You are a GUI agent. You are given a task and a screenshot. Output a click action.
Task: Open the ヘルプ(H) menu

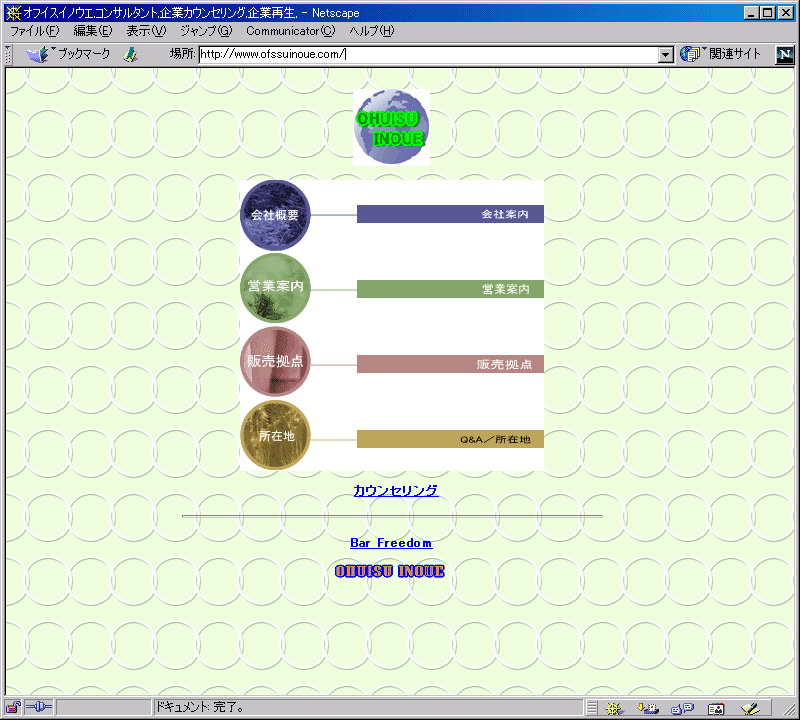pyautogui.click(x=371, y=31)
